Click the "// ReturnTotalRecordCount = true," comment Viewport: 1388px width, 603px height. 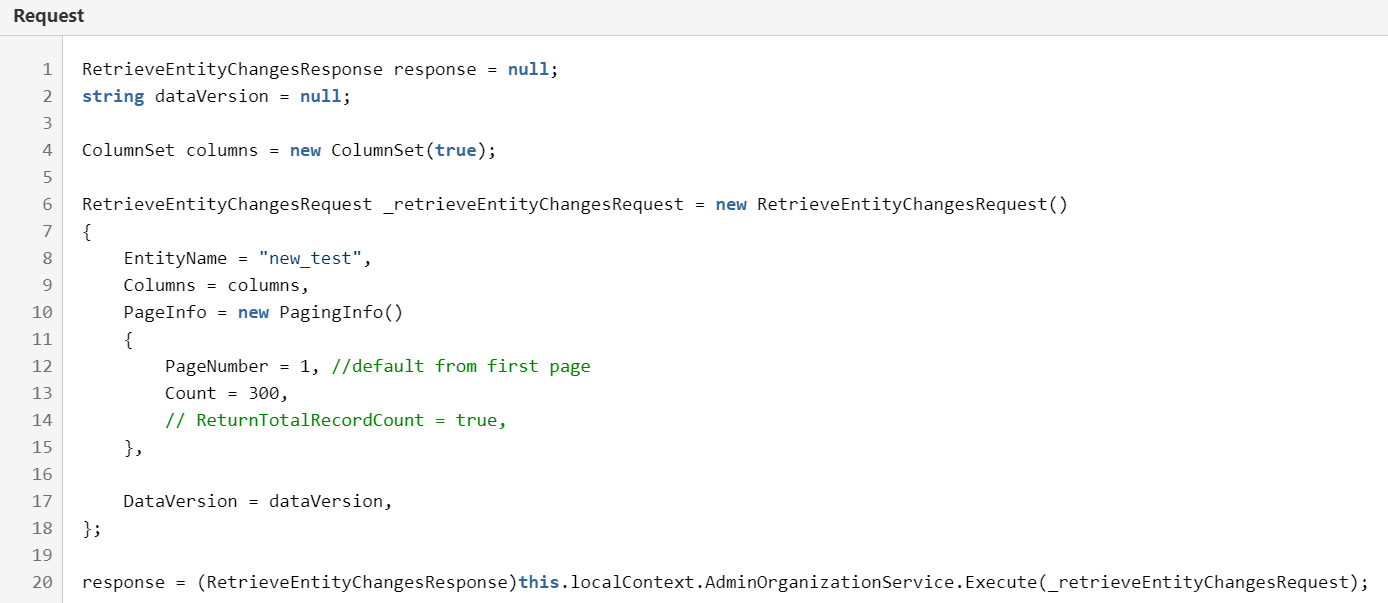coord(336,421)
